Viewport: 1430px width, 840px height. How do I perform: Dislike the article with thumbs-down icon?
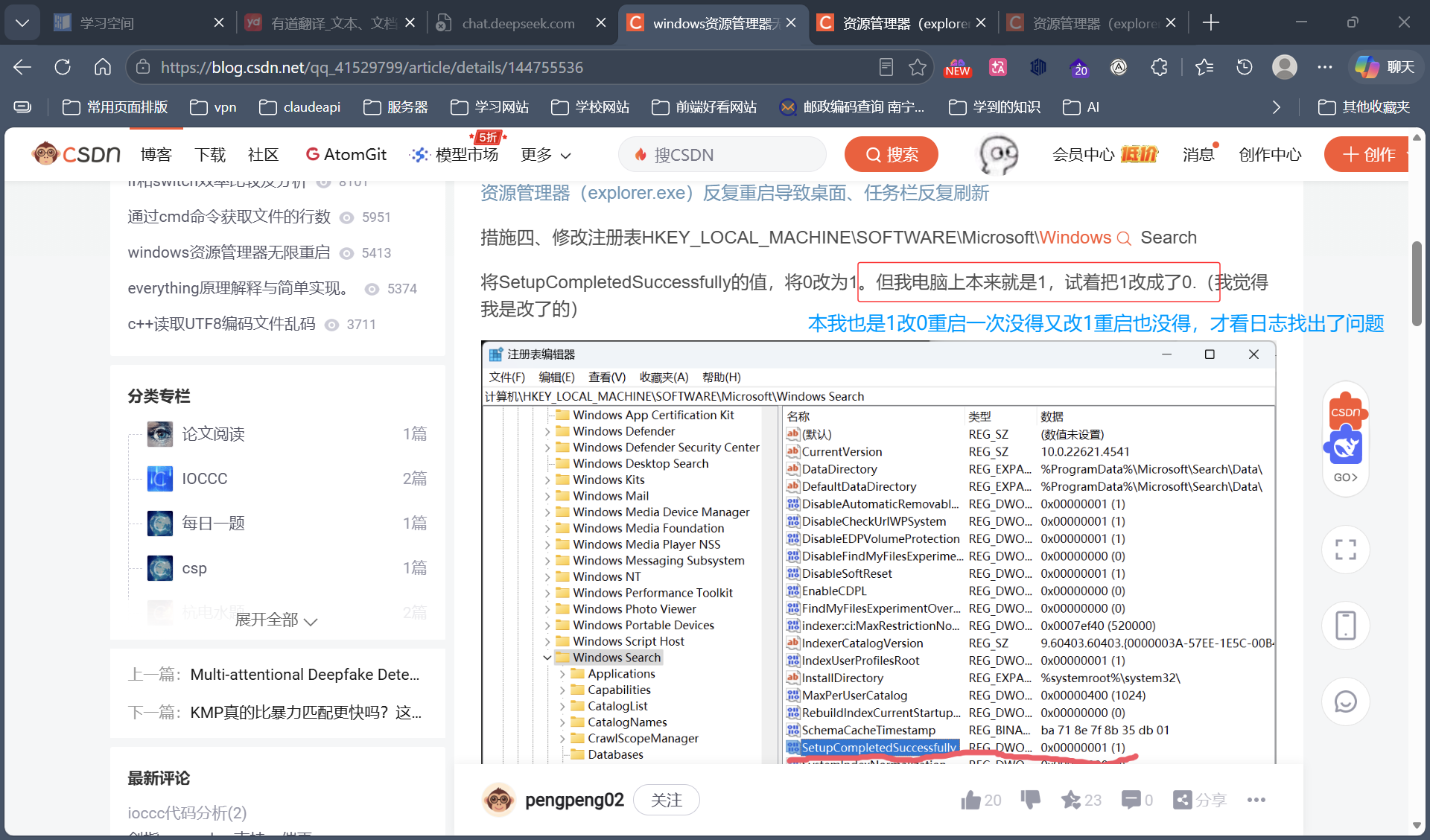click(x=1031, y=801)
